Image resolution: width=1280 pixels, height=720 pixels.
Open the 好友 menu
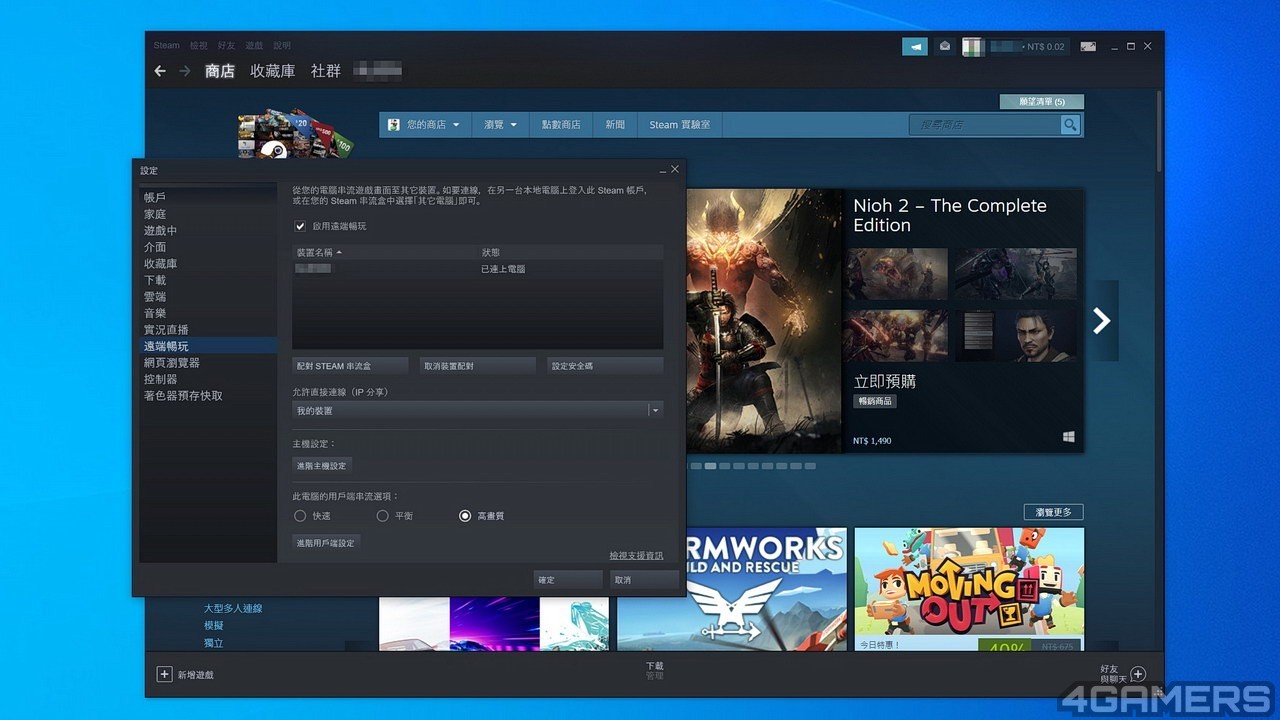pyautogui.click(x=226, y=45)
